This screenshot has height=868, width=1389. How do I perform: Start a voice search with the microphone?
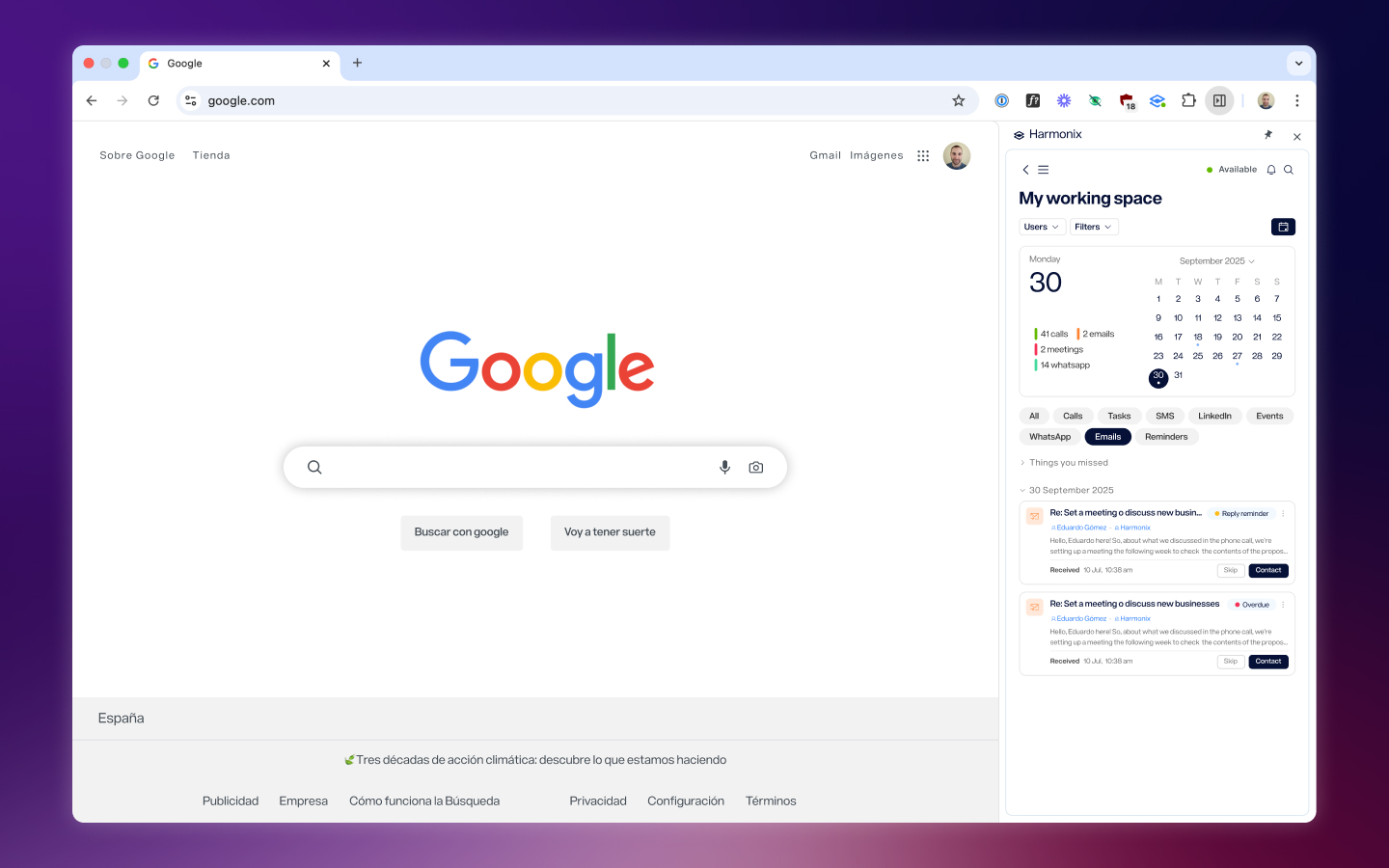pos(724,467)
